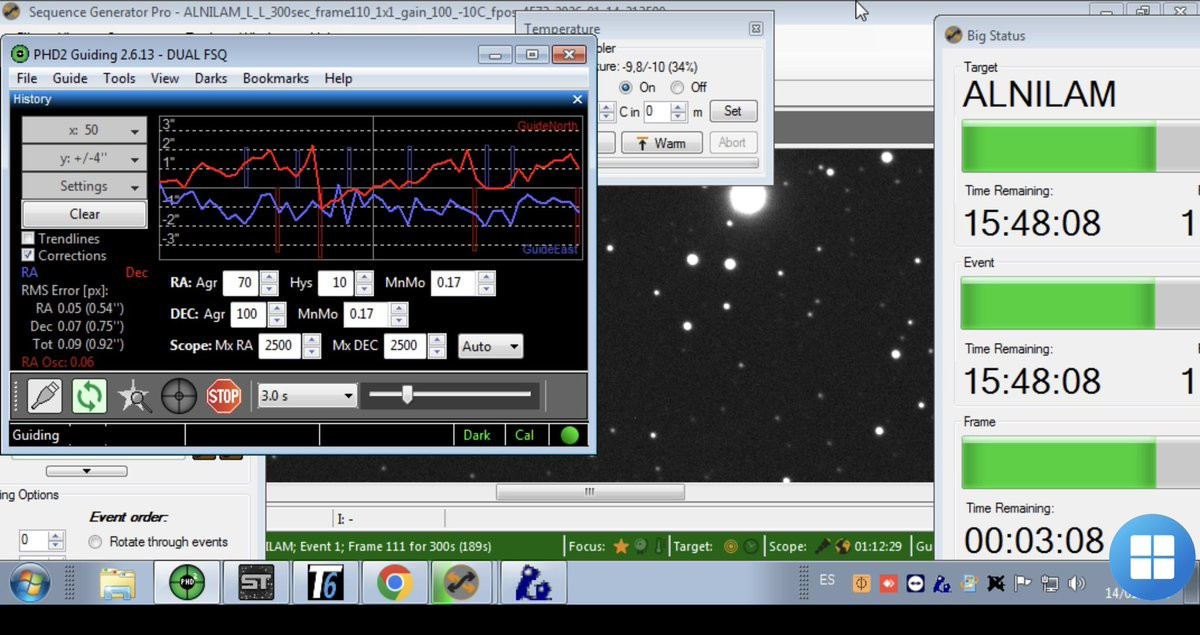Click the RA aggressiveness input field
The height and width of the screenshot is (635, 1200).
click(x=241, y=283)
